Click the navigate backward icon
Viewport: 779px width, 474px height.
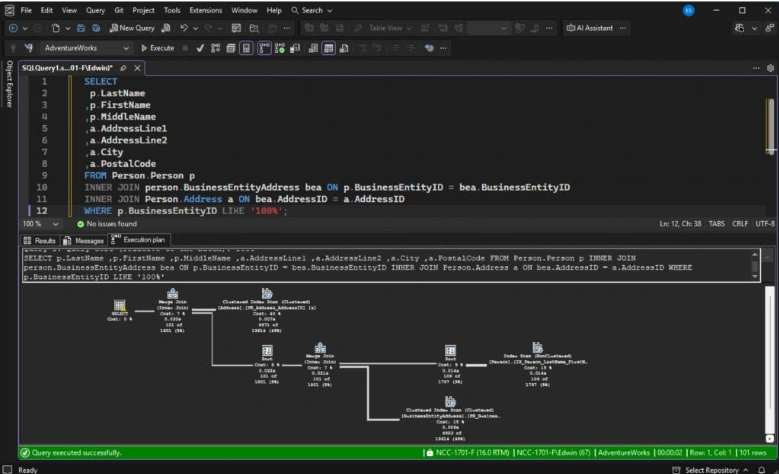(x=13, y=28)
